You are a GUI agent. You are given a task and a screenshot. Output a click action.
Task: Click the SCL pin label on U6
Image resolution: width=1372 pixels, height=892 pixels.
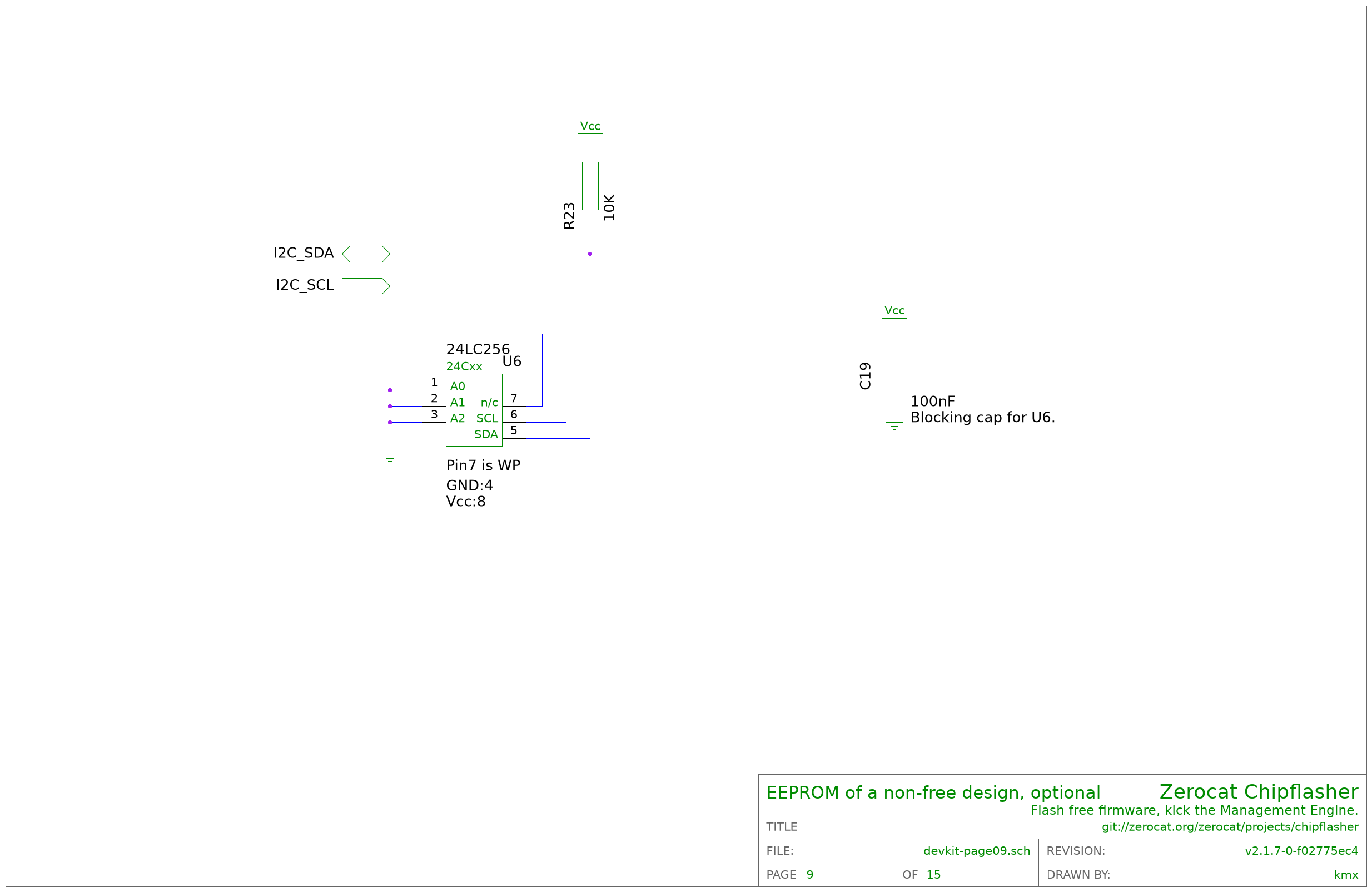(x=487, y=419)
